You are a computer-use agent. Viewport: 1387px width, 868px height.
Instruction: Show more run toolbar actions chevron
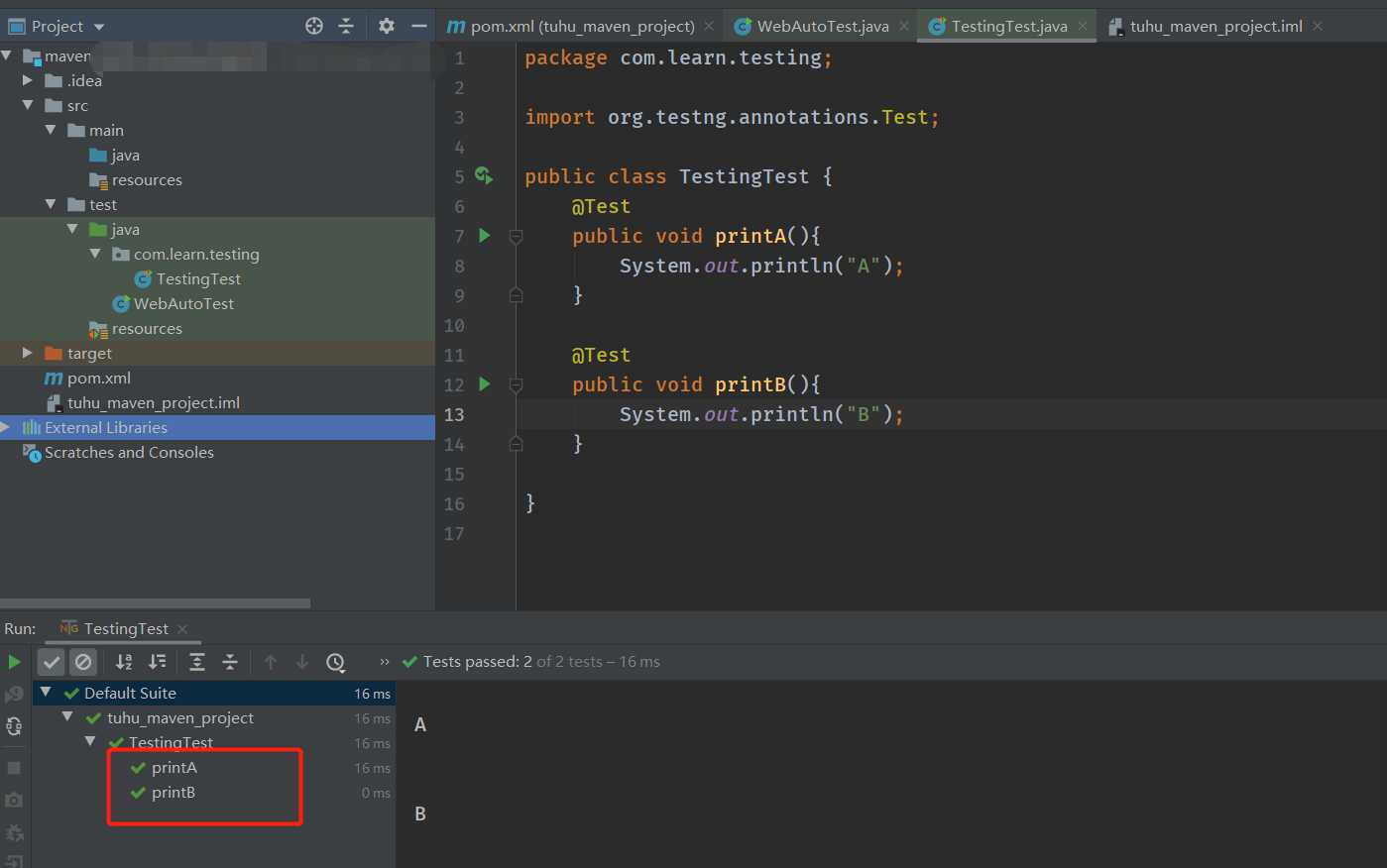click(x=385, y=662)
